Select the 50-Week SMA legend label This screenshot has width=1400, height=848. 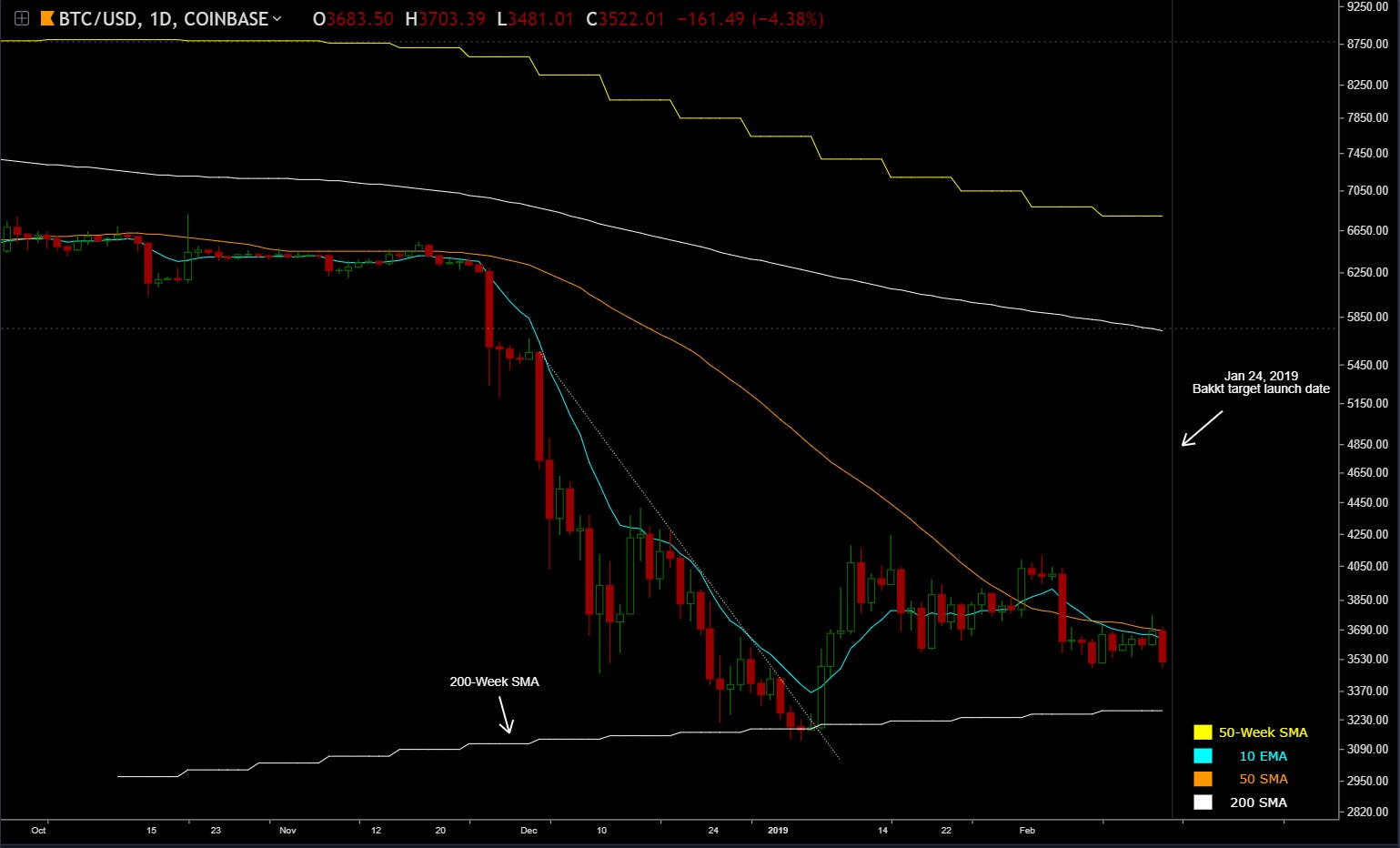pyautogui.click(x=1263, y=732)
